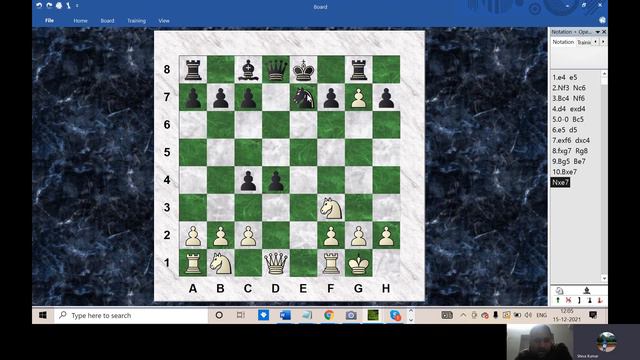Open Microsoft Word from the taskbar

285,315
